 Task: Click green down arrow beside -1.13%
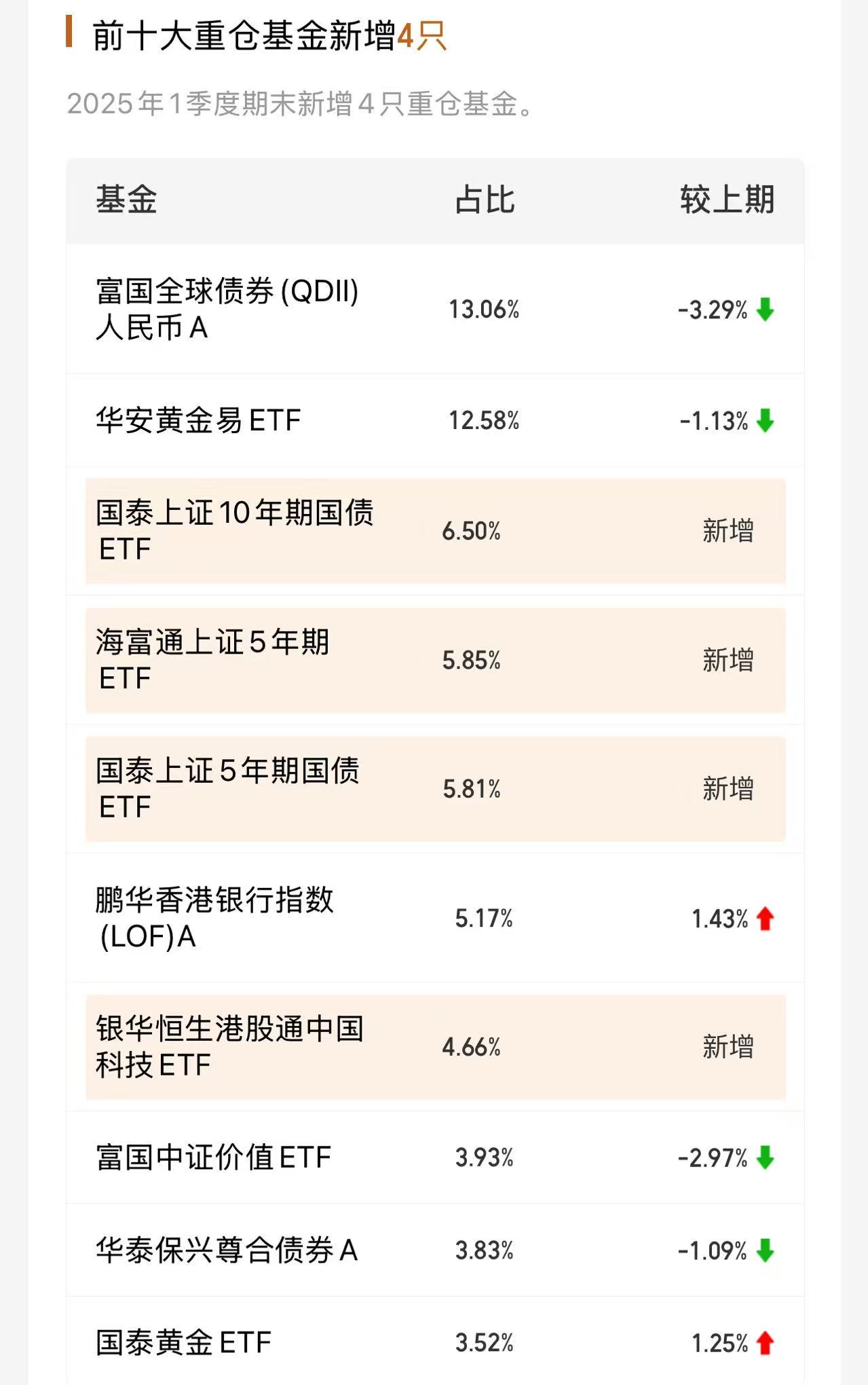(x=765, y=421)
